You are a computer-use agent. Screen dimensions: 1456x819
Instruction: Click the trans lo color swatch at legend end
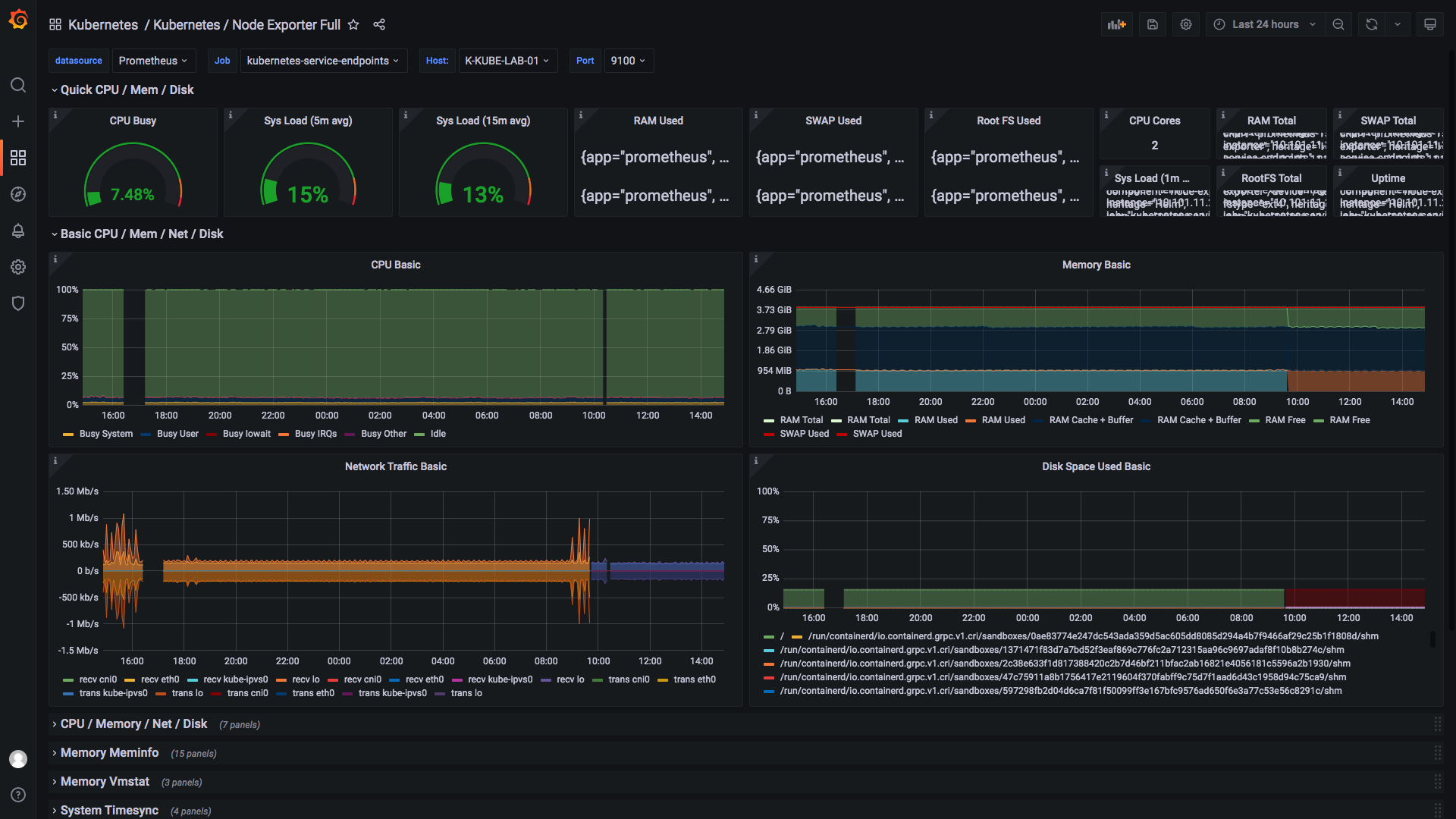coord(440,694)
